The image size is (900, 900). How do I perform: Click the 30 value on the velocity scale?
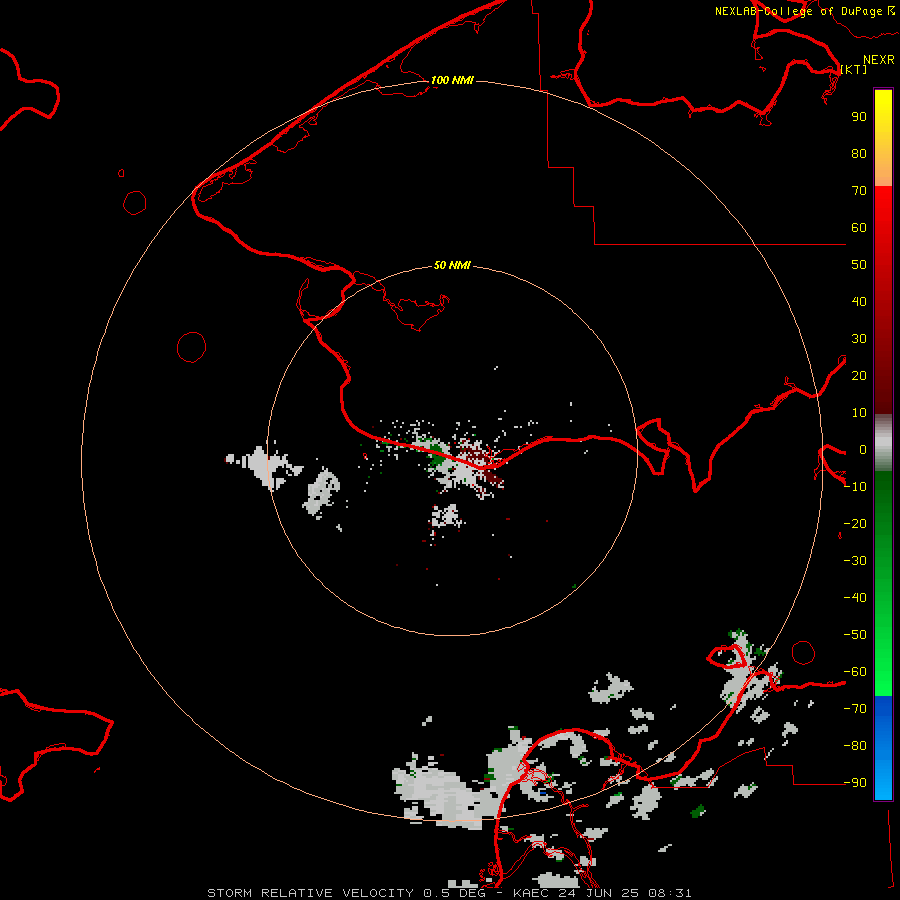coord(859,339)
